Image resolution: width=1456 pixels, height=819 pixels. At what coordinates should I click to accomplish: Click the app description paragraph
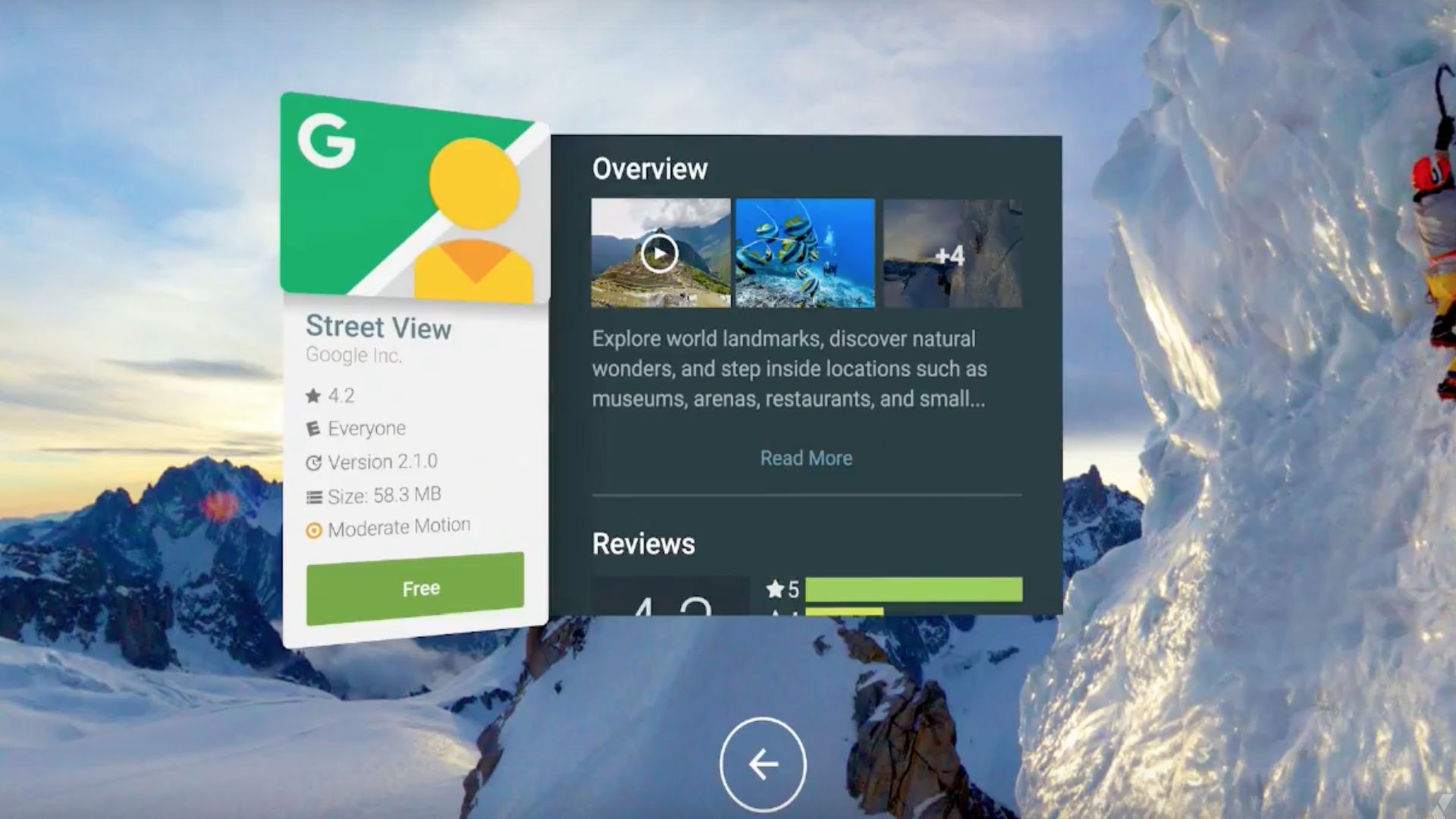tap(789, 369)
